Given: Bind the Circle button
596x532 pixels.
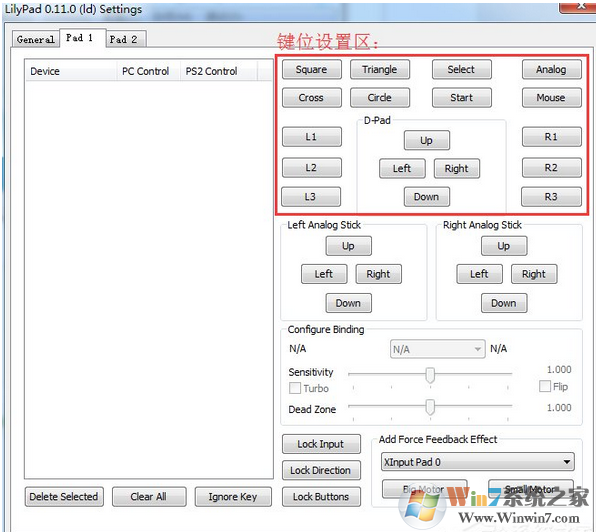Looking at the screenshot, I should tap(380, 98).
